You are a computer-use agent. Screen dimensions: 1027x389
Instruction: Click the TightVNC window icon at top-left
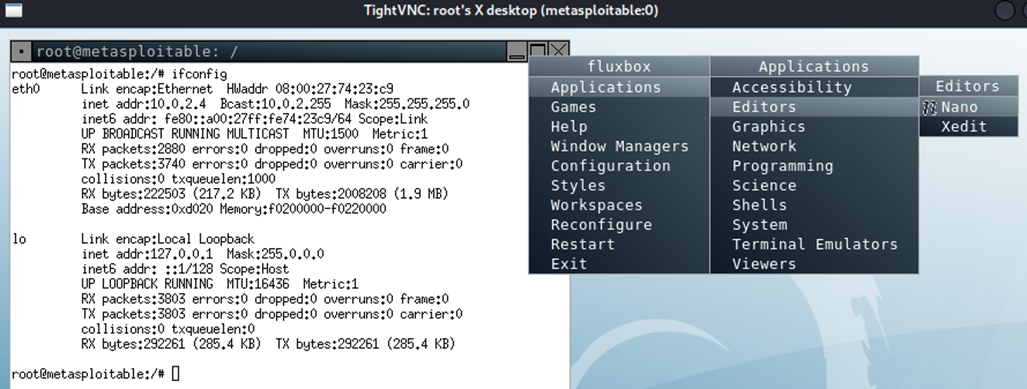[13, 10]
